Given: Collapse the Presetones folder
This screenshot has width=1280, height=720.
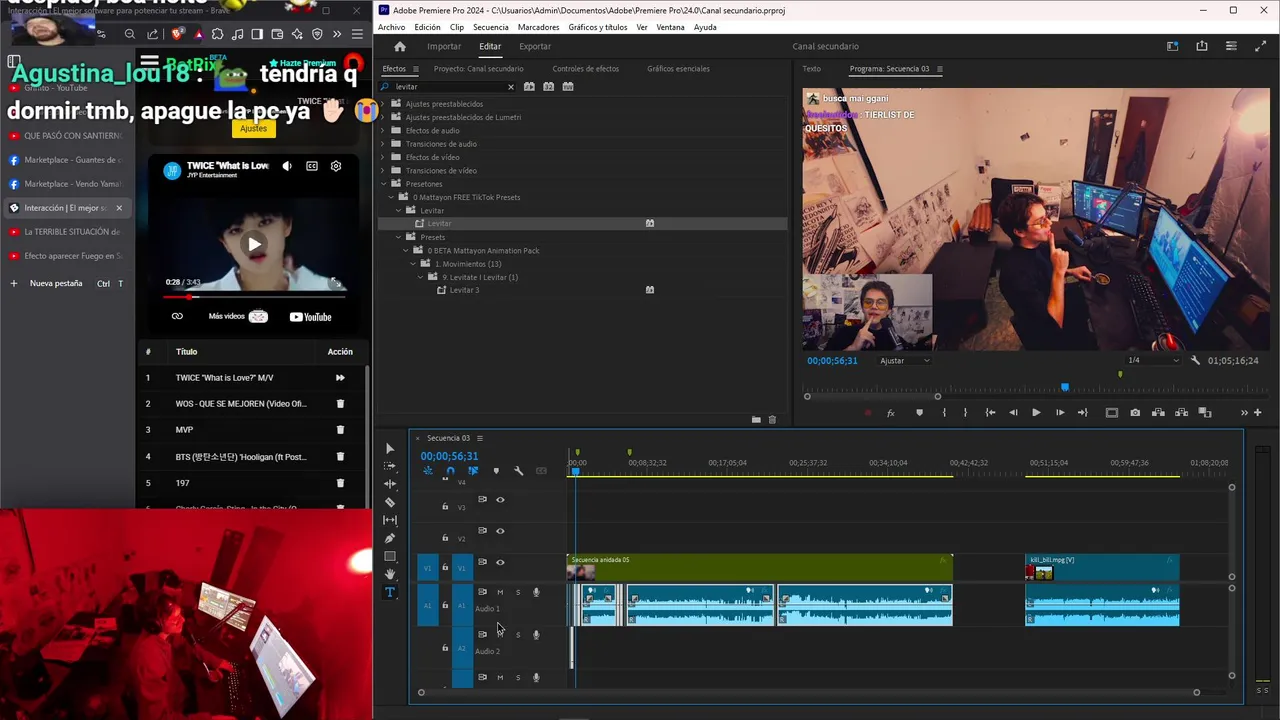Looking at the screenshot, I should pyautogui.click(x=383, y=184).
